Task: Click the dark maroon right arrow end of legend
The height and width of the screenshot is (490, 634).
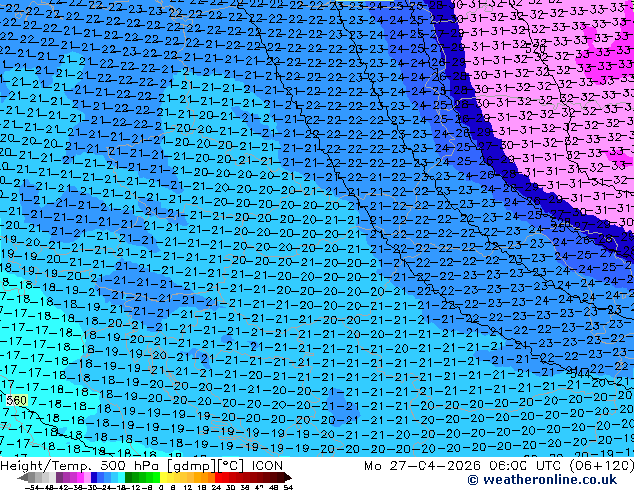Action: pos(287,477)
